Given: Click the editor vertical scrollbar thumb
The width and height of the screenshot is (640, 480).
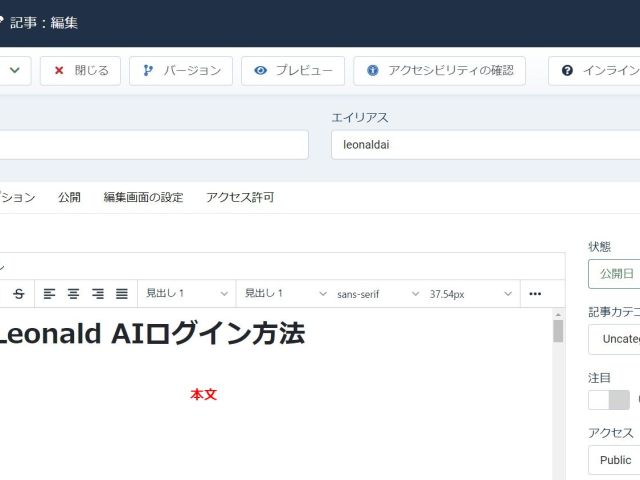Looking at the screenshot, I should (558, 331).
